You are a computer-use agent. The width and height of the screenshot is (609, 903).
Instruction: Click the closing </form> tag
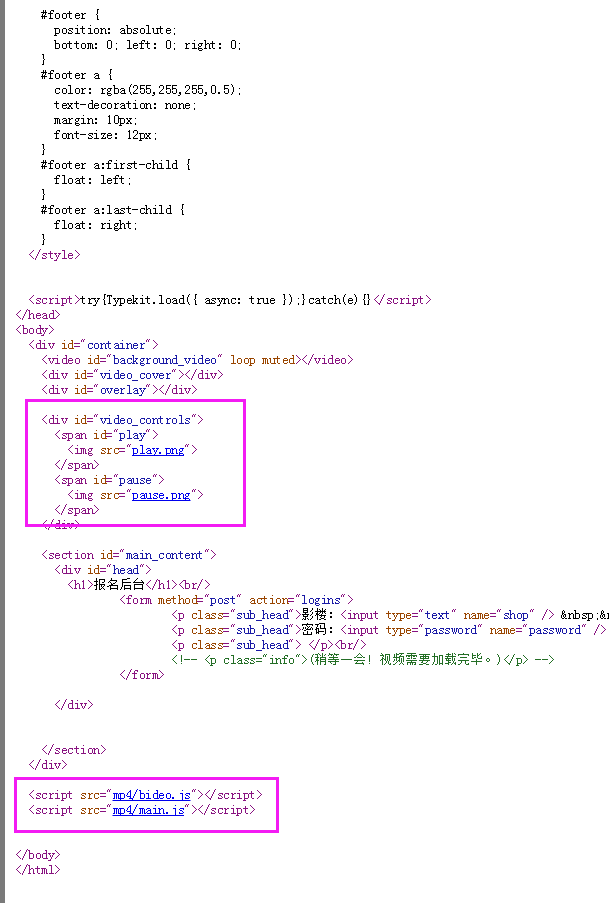(x=142, y=674)
